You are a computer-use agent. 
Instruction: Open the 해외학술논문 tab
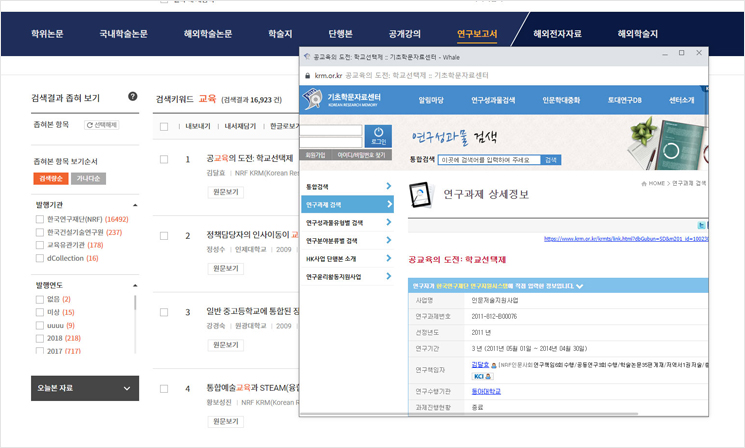208,34
